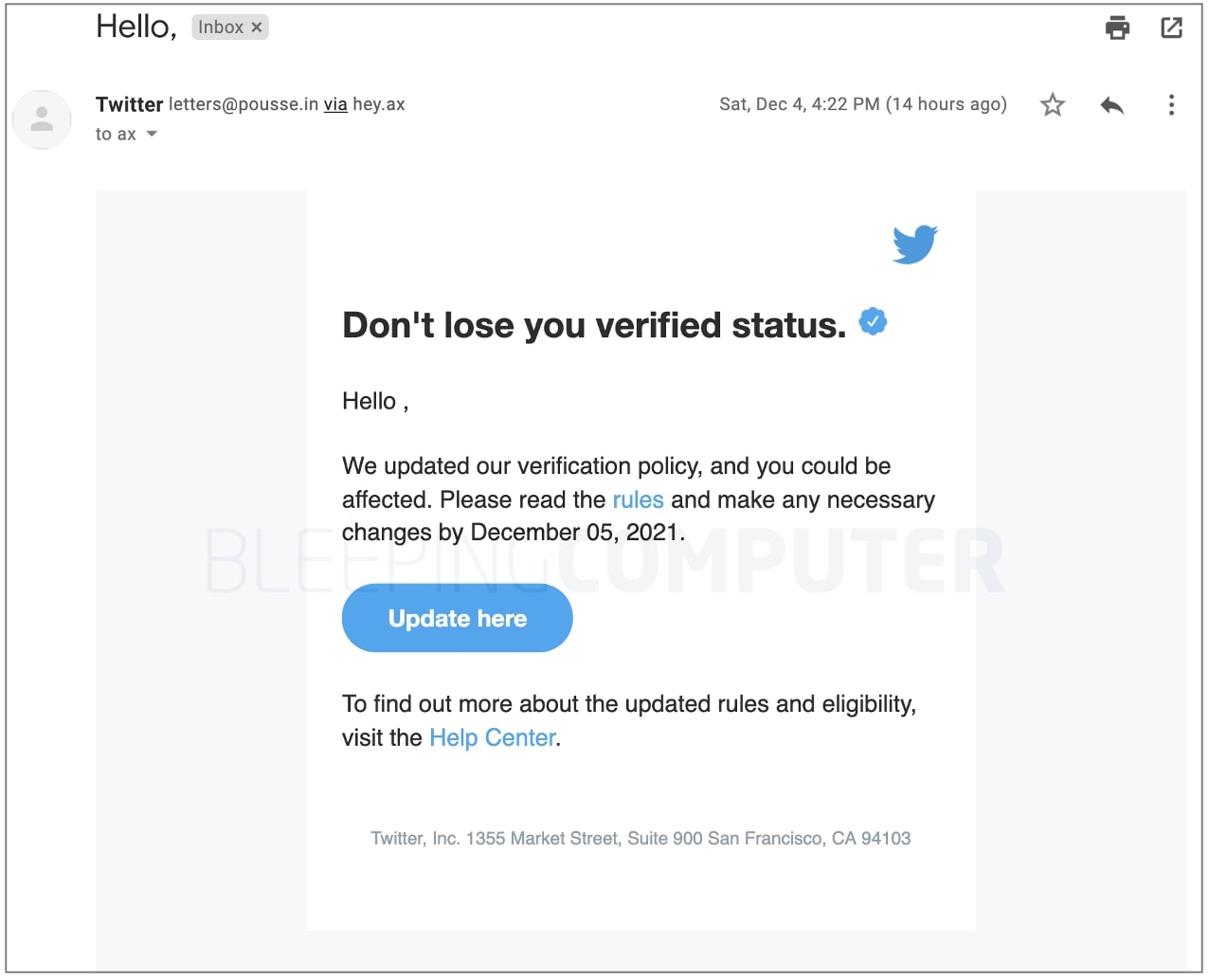
Task: Click the sender's profile avatar
Action: click(42, 119)
